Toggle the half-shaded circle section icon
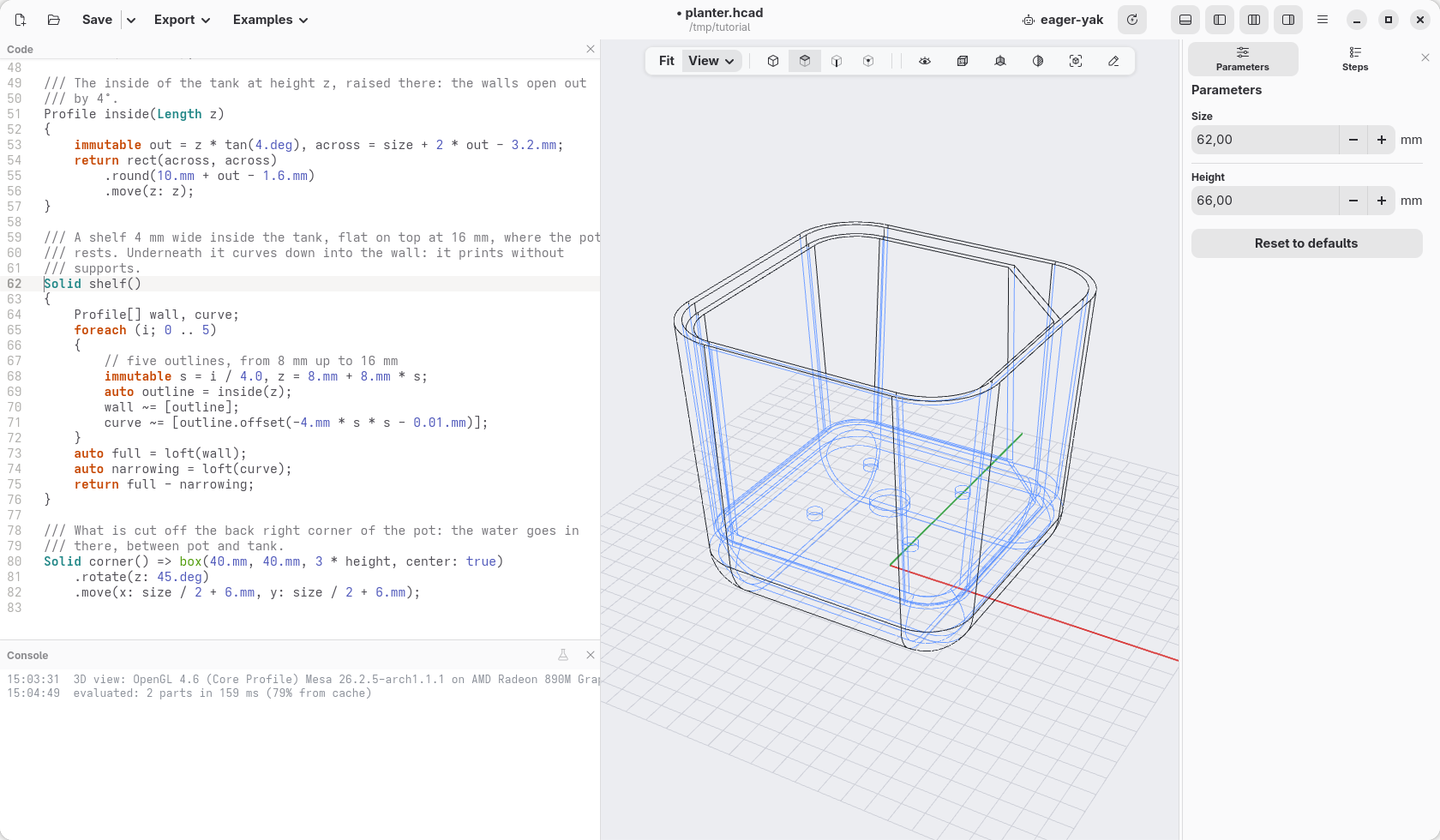The image size is (1440, 840). (x=1038, y=61)
